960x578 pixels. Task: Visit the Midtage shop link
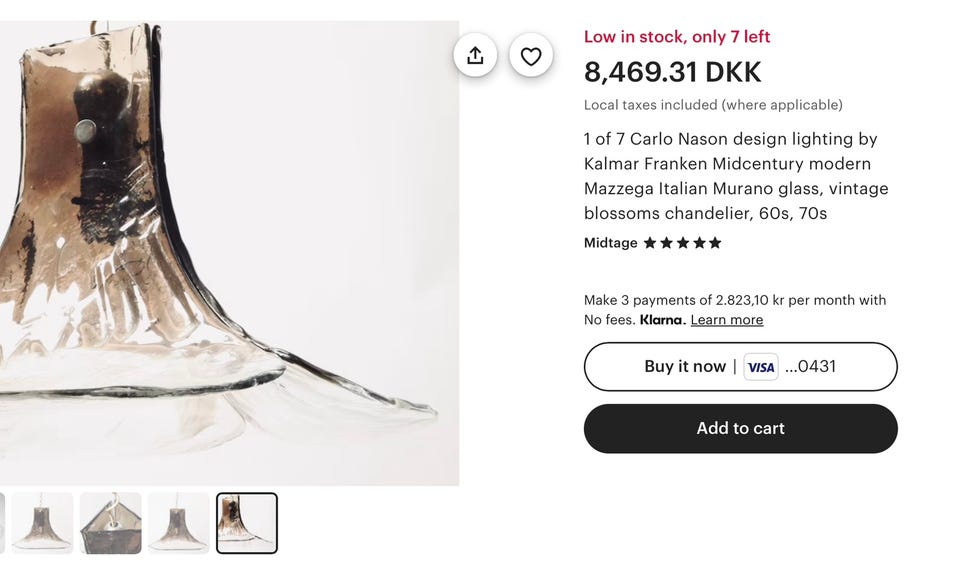(610, 243)
